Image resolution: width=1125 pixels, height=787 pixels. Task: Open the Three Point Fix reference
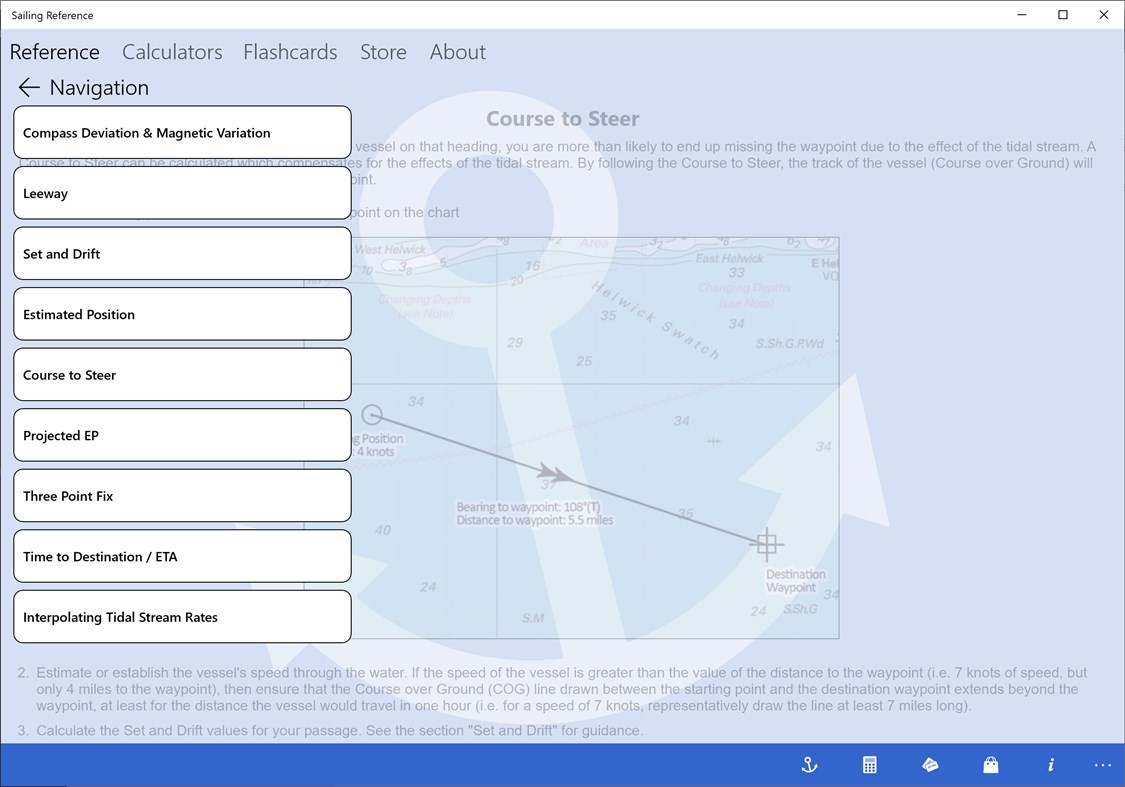pos(182,495)
